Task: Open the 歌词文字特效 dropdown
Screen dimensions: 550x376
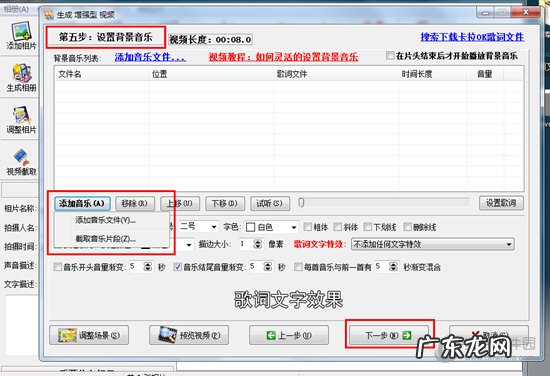Action: pos(433,244)
